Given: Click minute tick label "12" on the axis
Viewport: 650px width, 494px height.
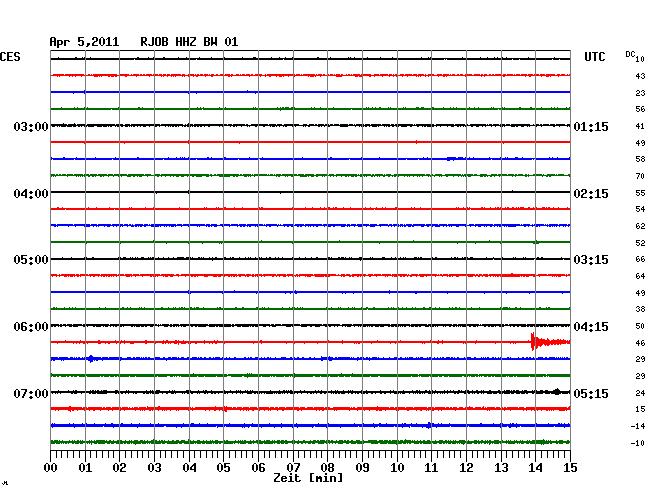Looking at the screenshot, I should pyautogui.click(x=466, y=467).
